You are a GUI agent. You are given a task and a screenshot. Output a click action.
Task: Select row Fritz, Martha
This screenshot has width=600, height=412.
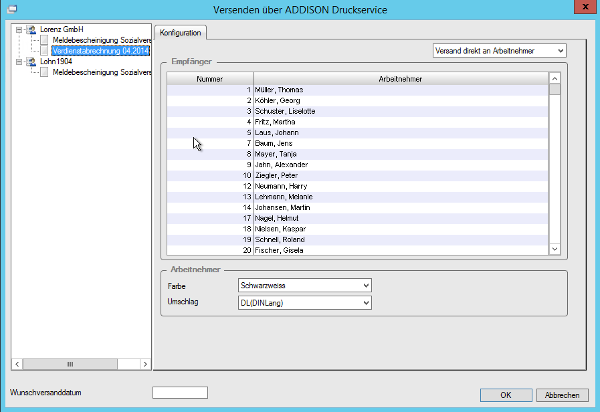357,122
